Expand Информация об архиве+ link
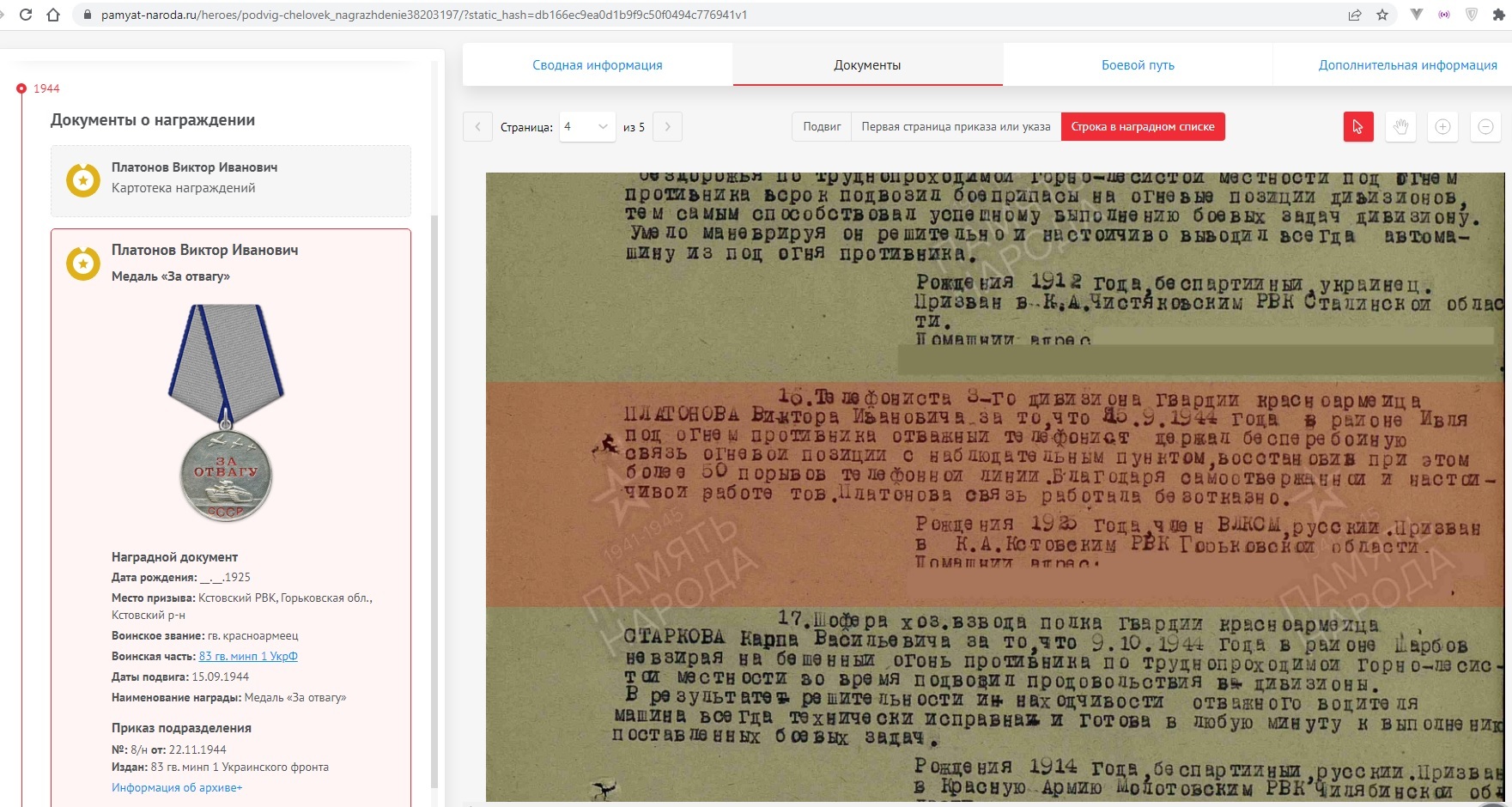1512x807 pixels. [177, 788]
